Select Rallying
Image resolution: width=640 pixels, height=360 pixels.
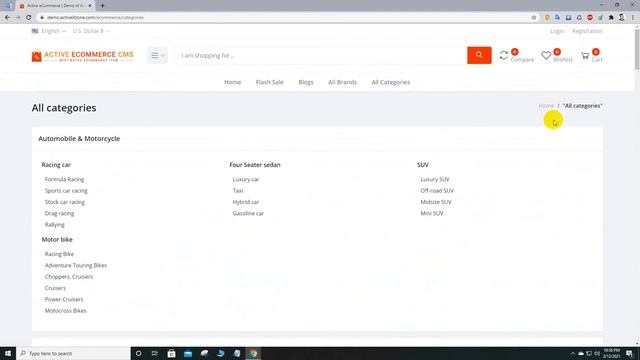(55, 225)
